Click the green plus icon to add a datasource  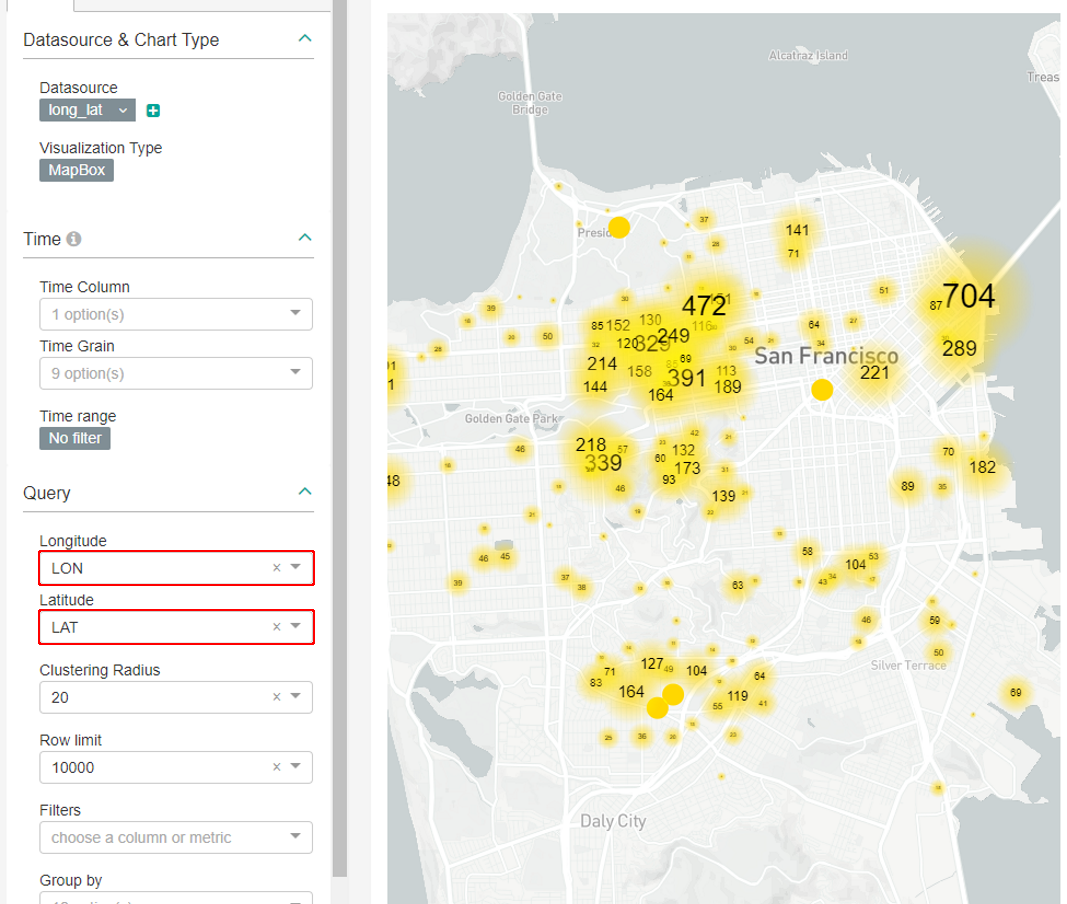(x=152, y=109)
